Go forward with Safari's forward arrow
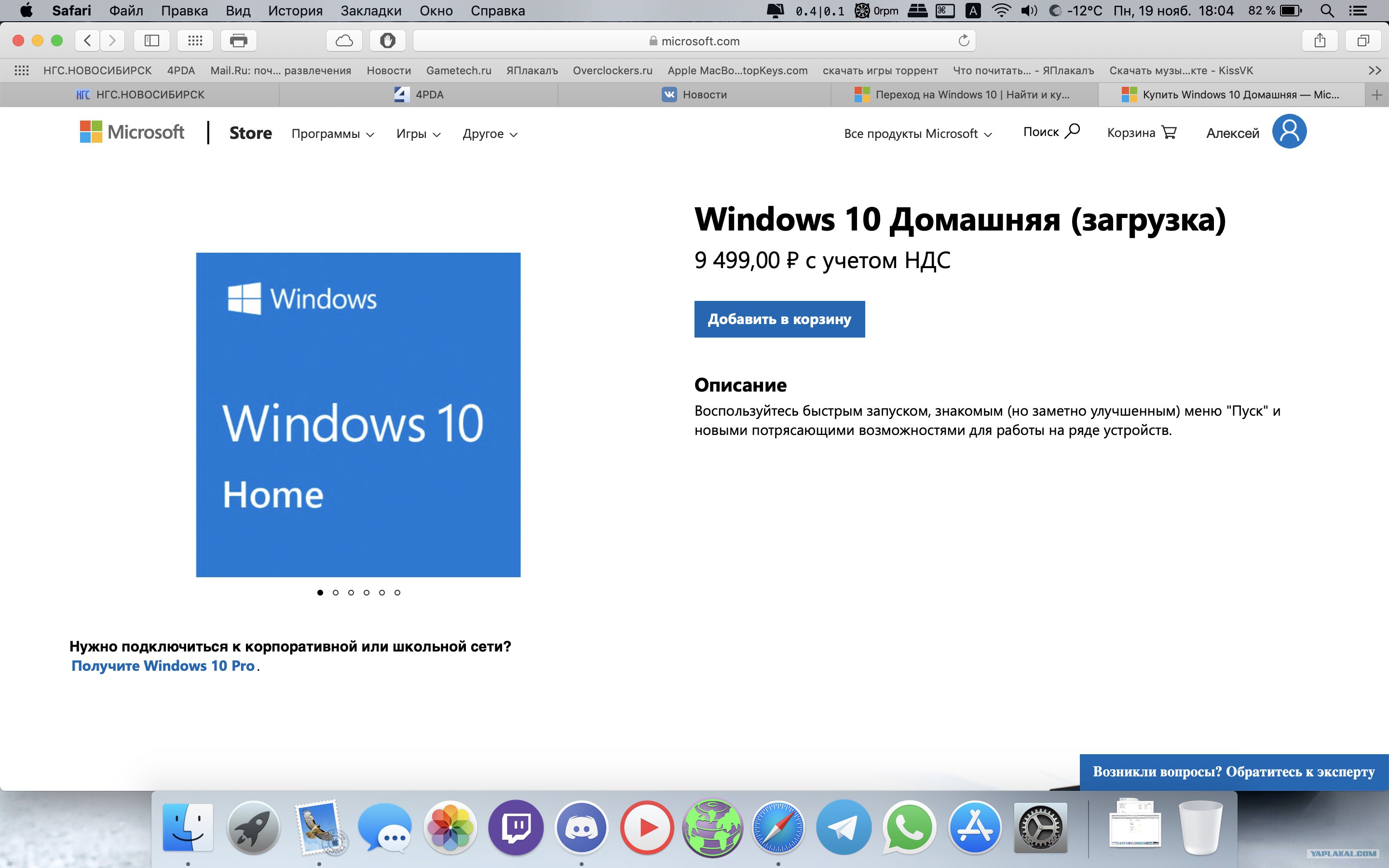This screenshot has height=868, width=1389. tap(112, 41)
